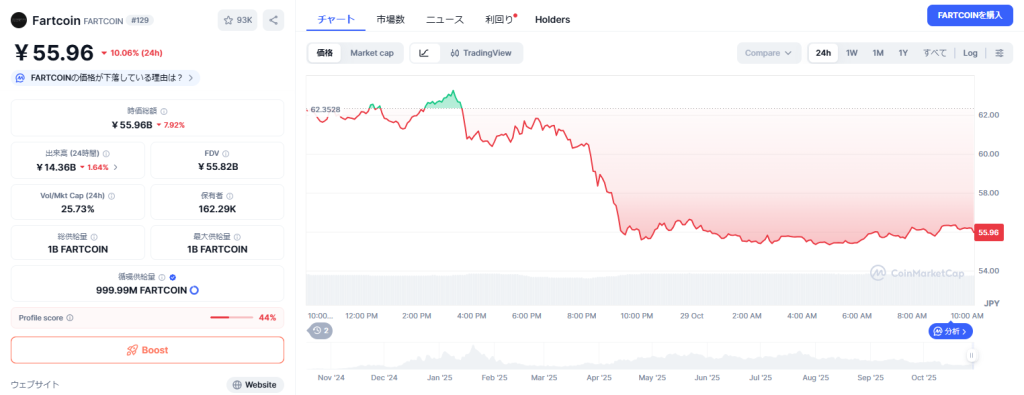The height and width of the screenshot is (395, 1024).
Task: Click the Profile score 44% progress bar
Action: tap(231, 318)
